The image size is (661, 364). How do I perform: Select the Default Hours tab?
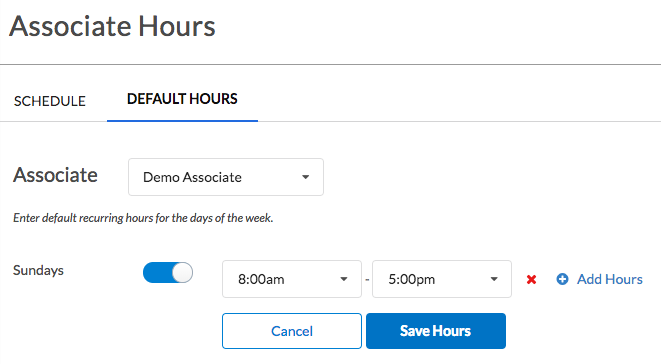pyautogui.click(x=182, y=99)
